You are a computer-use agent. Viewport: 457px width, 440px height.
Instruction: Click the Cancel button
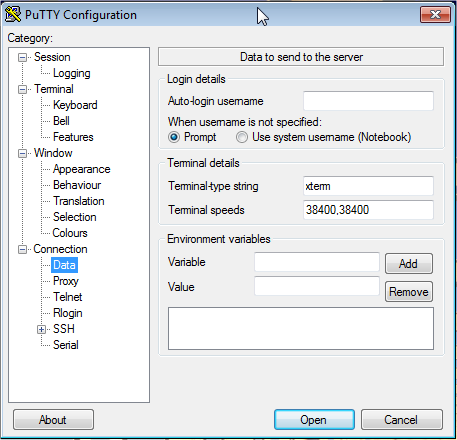pos(402,420)
